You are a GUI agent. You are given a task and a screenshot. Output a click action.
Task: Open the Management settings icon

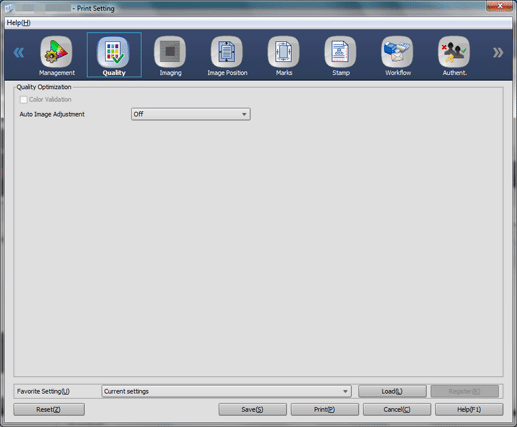pyautogui.click(x=56, y=52)
